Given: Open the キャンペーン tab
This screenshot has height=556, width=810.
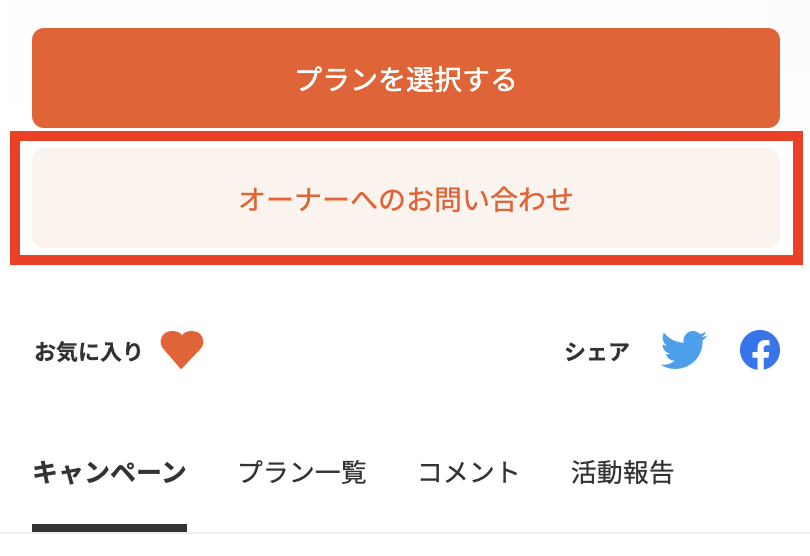Looking at the screenshot, I should tap(109, 472).
